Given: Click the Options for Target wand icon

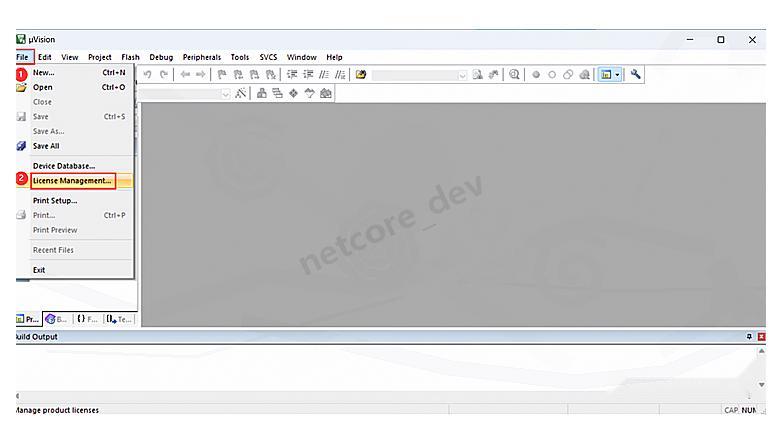Looking at the screenshot, I should 242,93.
